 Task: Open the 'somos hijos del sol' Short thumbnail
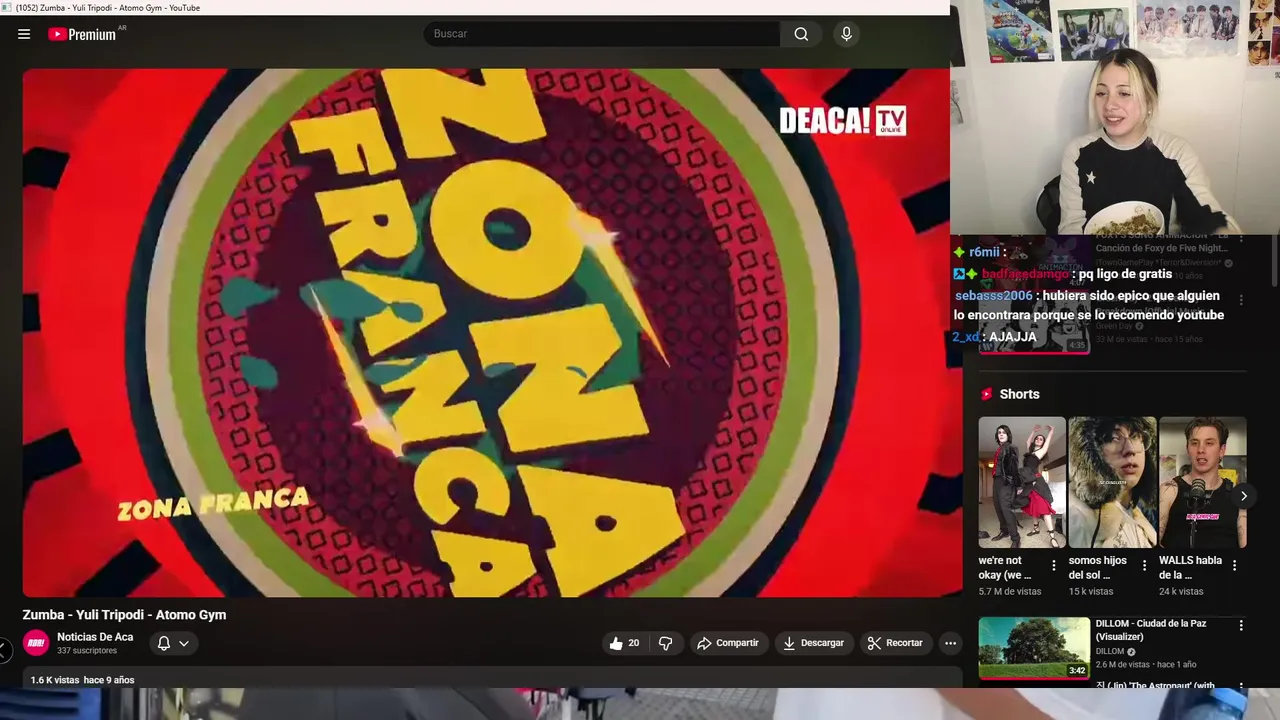(x=1112, y=482)
